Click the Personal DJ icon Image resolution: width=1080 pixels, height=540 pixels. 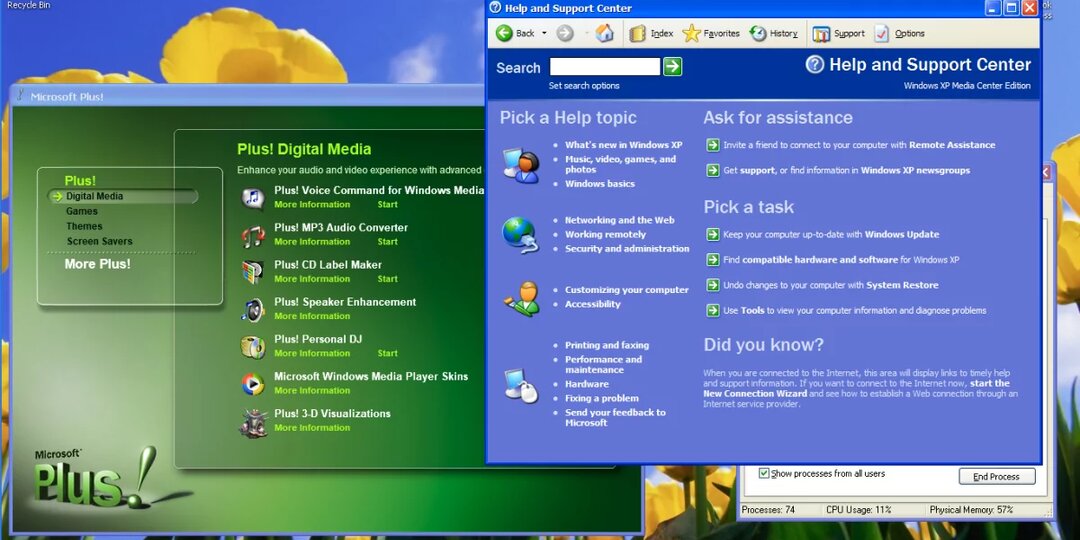(x=253, y=346)
